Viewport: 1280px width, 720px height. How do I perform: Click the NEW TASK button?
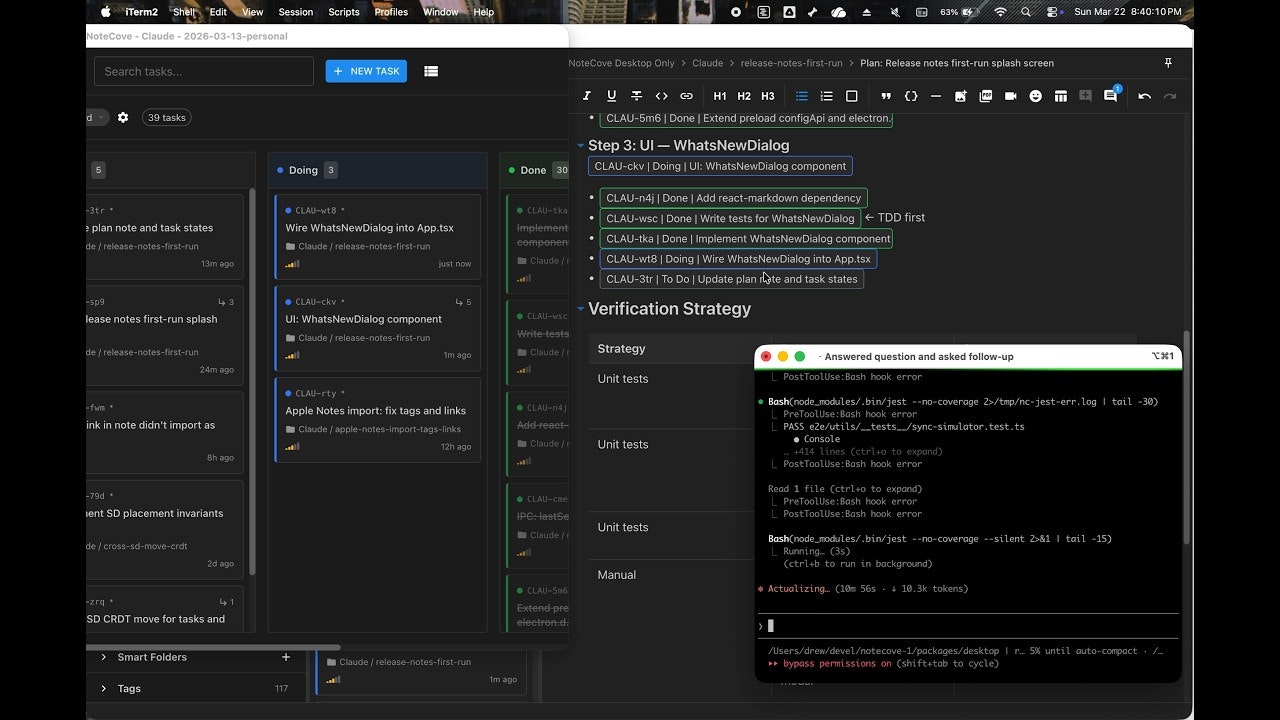pos(366,71)
